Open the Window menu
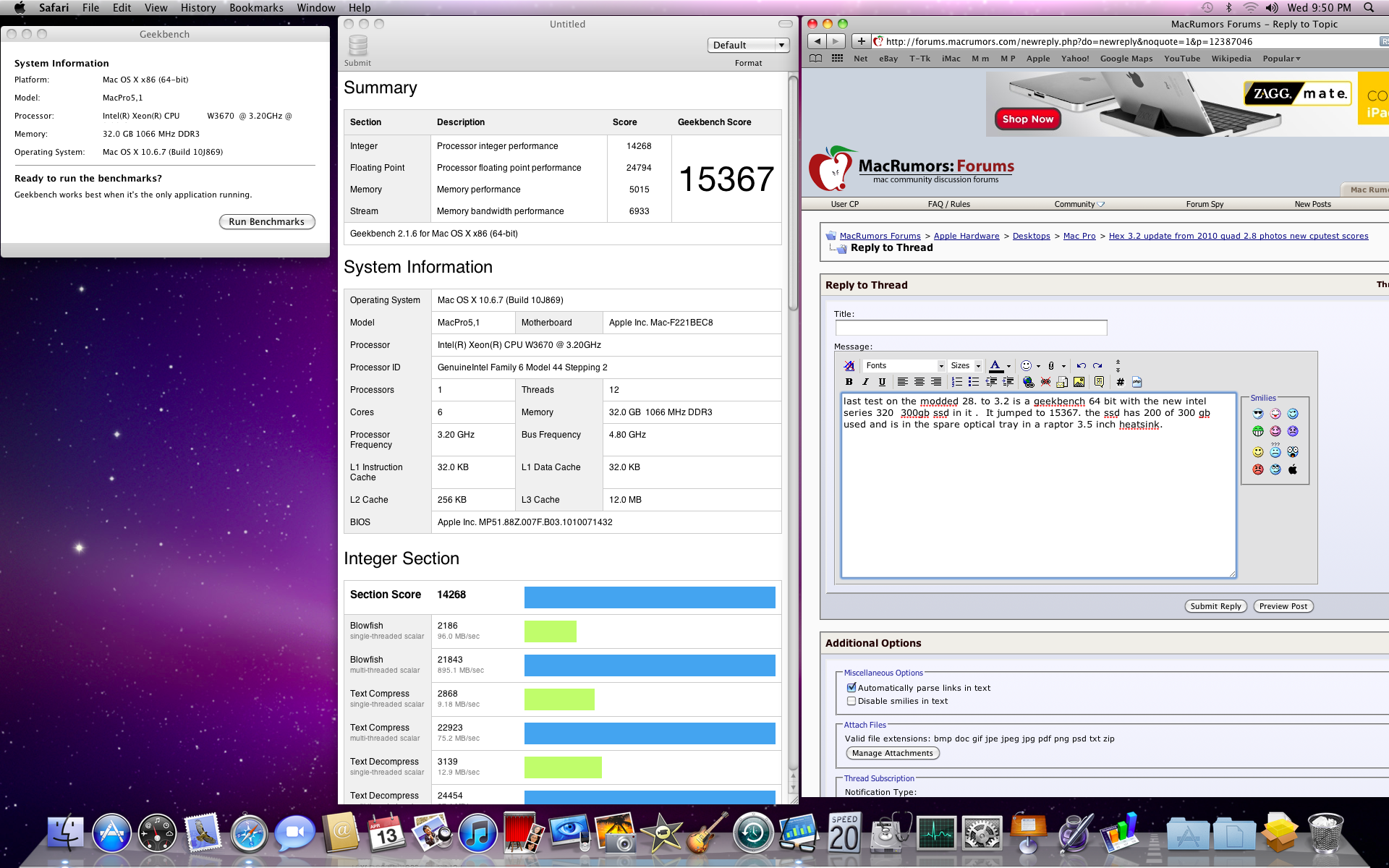 [x=316, y=8]
